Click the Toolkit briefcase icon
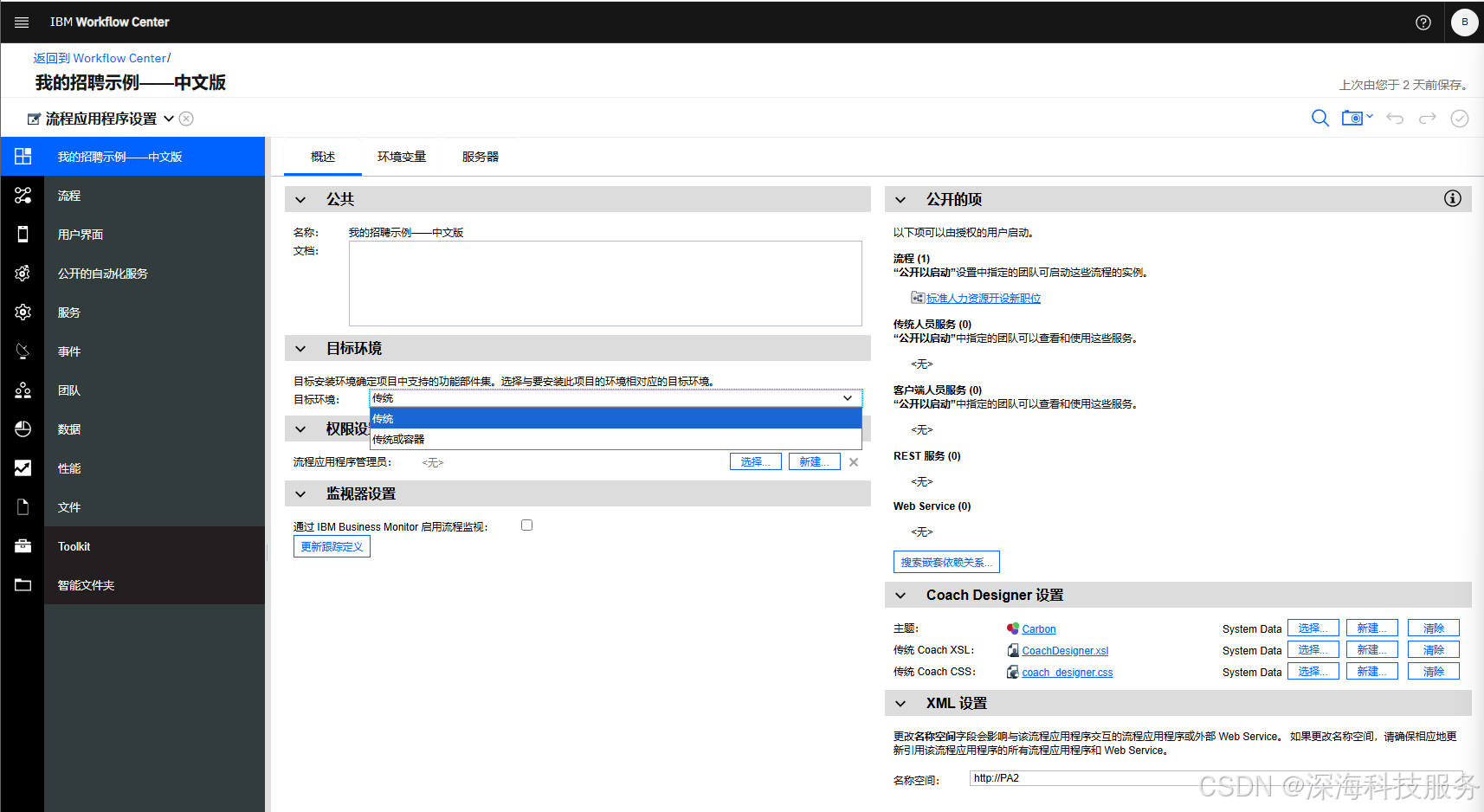The height and width of the screenshot is (812, 1484). (23, 546)
